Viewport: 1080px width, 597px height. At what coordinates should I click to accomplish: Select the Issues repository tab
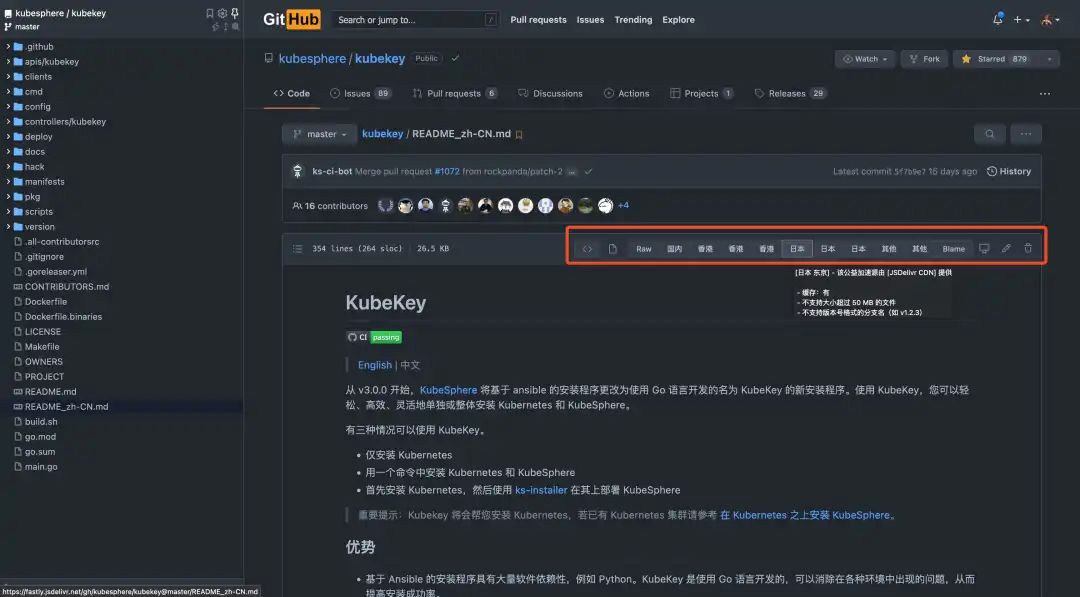point(361,94)
